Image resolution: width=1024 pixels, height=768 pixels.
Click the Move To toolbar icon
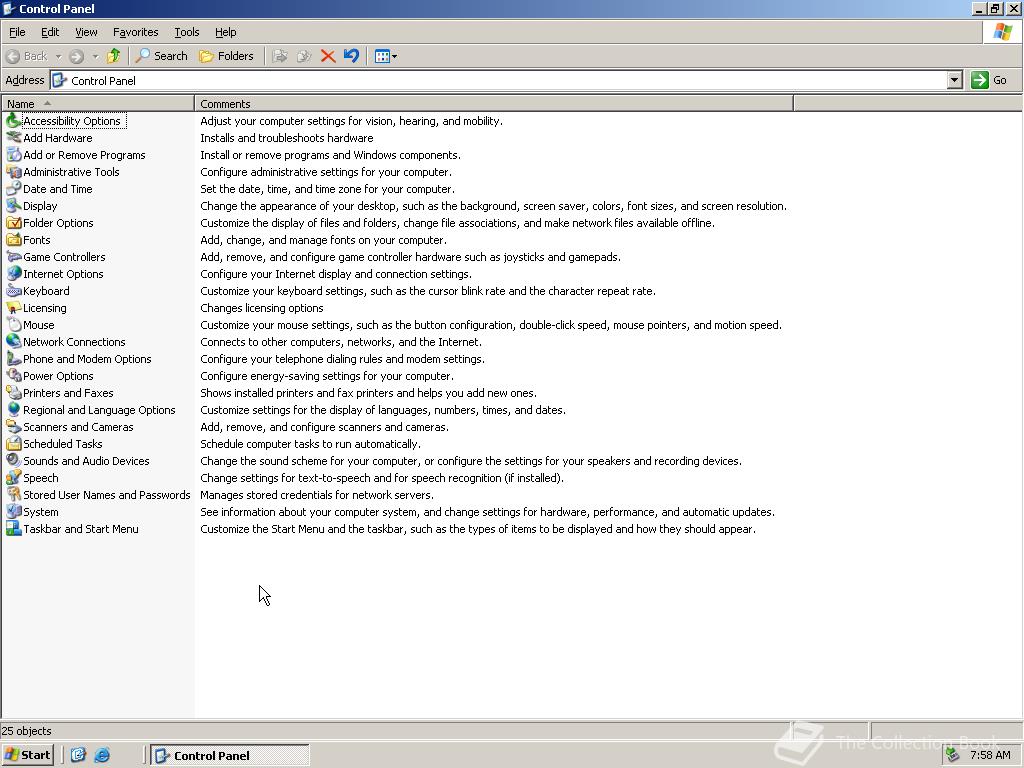tap(280, 56)
